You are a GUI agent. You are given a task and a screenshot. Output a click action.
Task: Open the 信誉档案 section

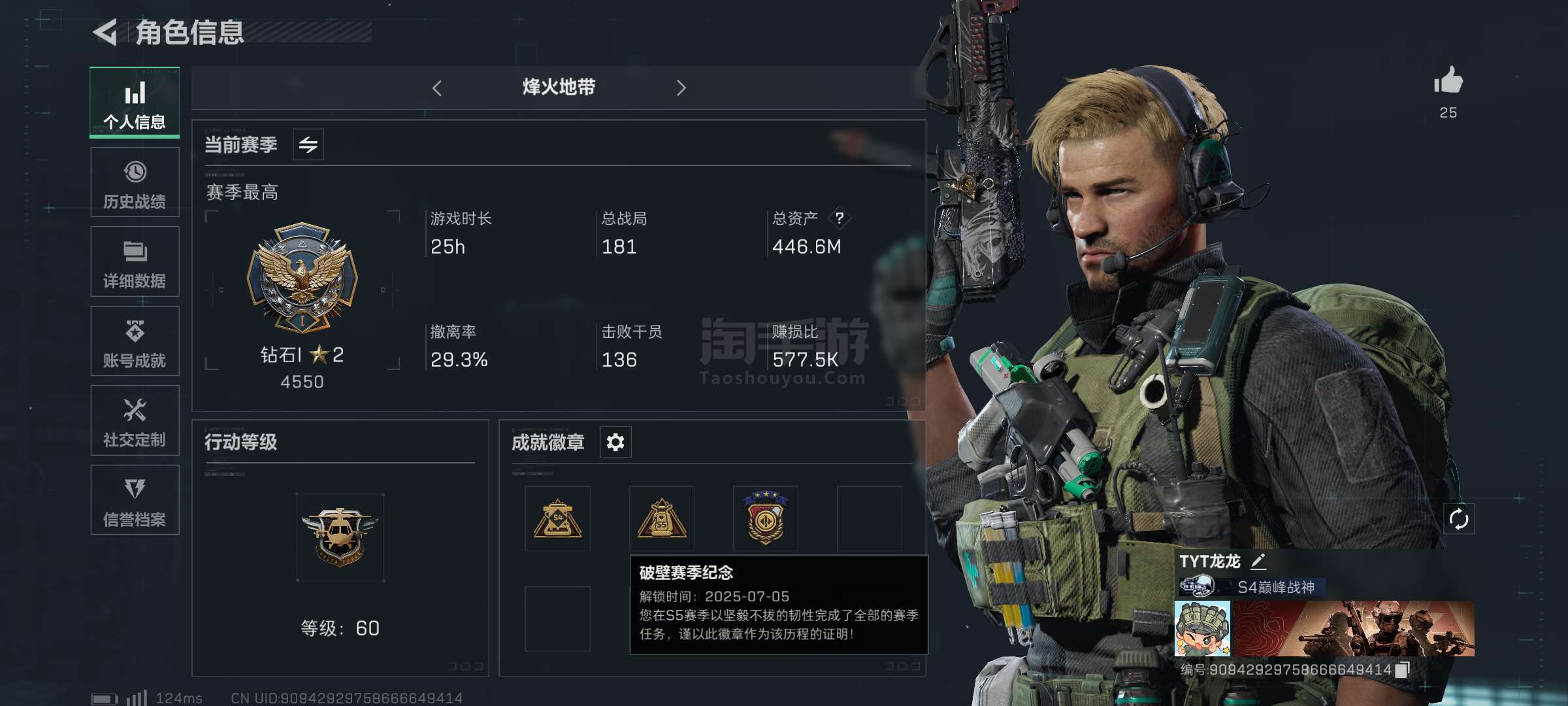tap(135, 500)
